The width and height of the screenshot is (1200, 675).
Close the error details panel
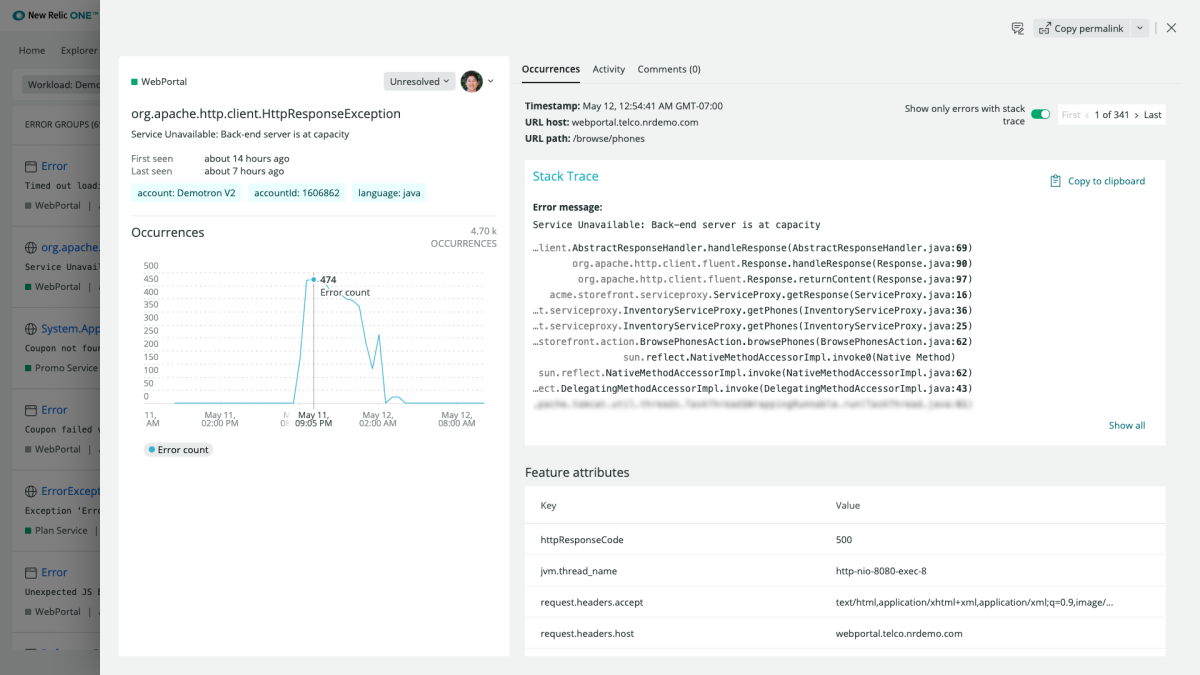1171,28
